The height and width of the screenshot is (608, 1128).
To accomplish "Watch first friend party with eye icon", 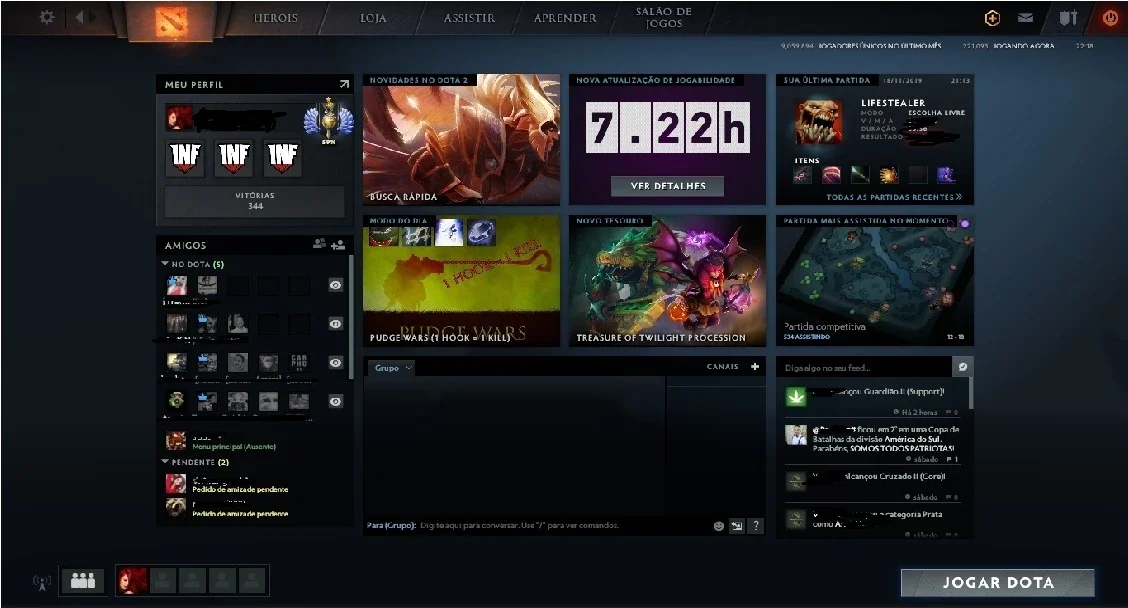I will 335,285.
